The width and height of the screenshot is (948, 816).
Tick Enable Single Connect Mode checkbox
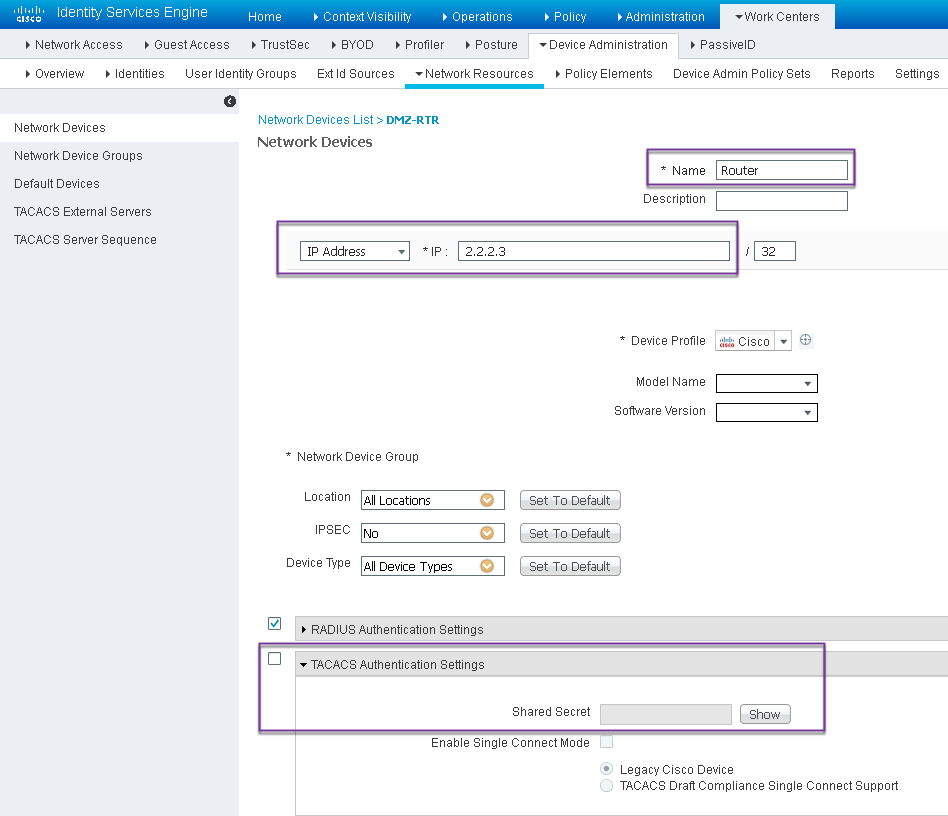(x=606, y=741)
